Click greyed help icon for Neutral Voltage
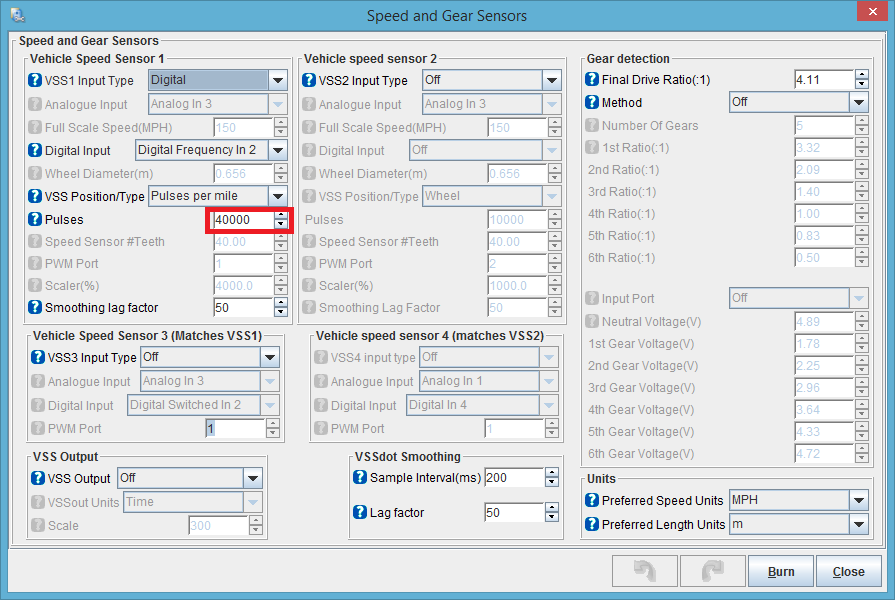The image size is (895, 600). 592,321
